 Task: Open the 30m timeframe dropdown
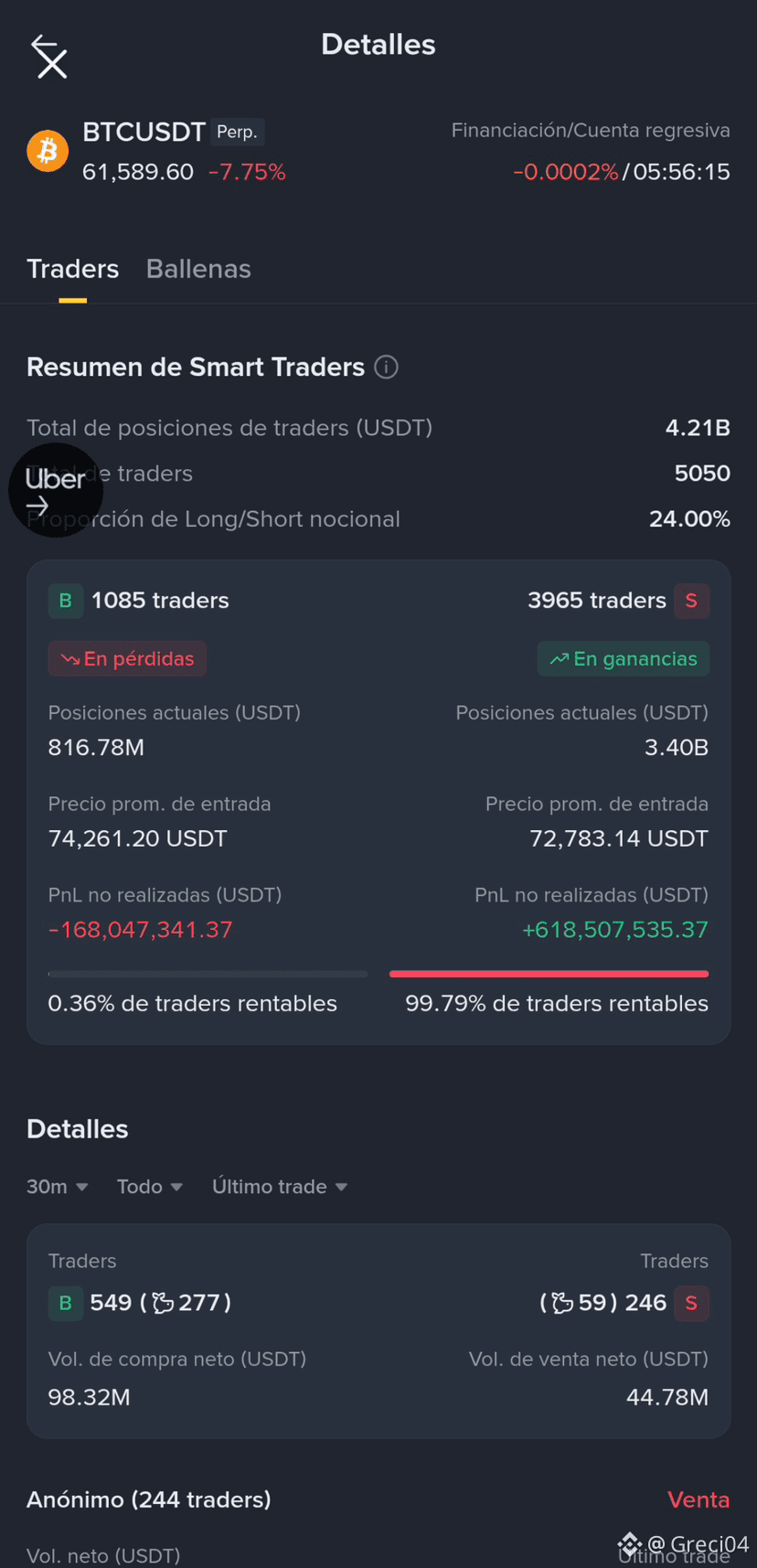[57, 1187]
